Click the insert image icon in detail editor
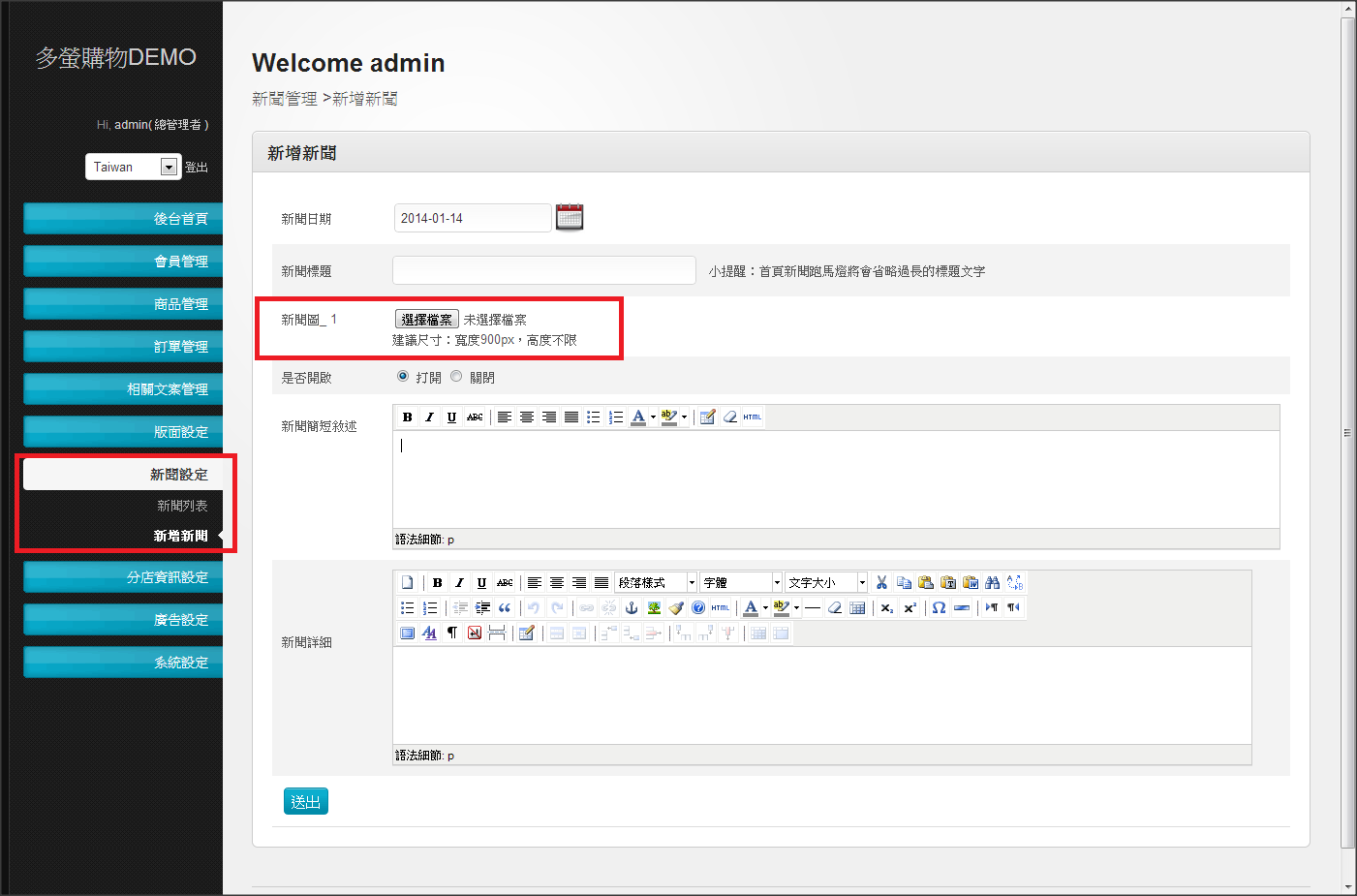Screen dimensions: 1357x896 point(654,607)
